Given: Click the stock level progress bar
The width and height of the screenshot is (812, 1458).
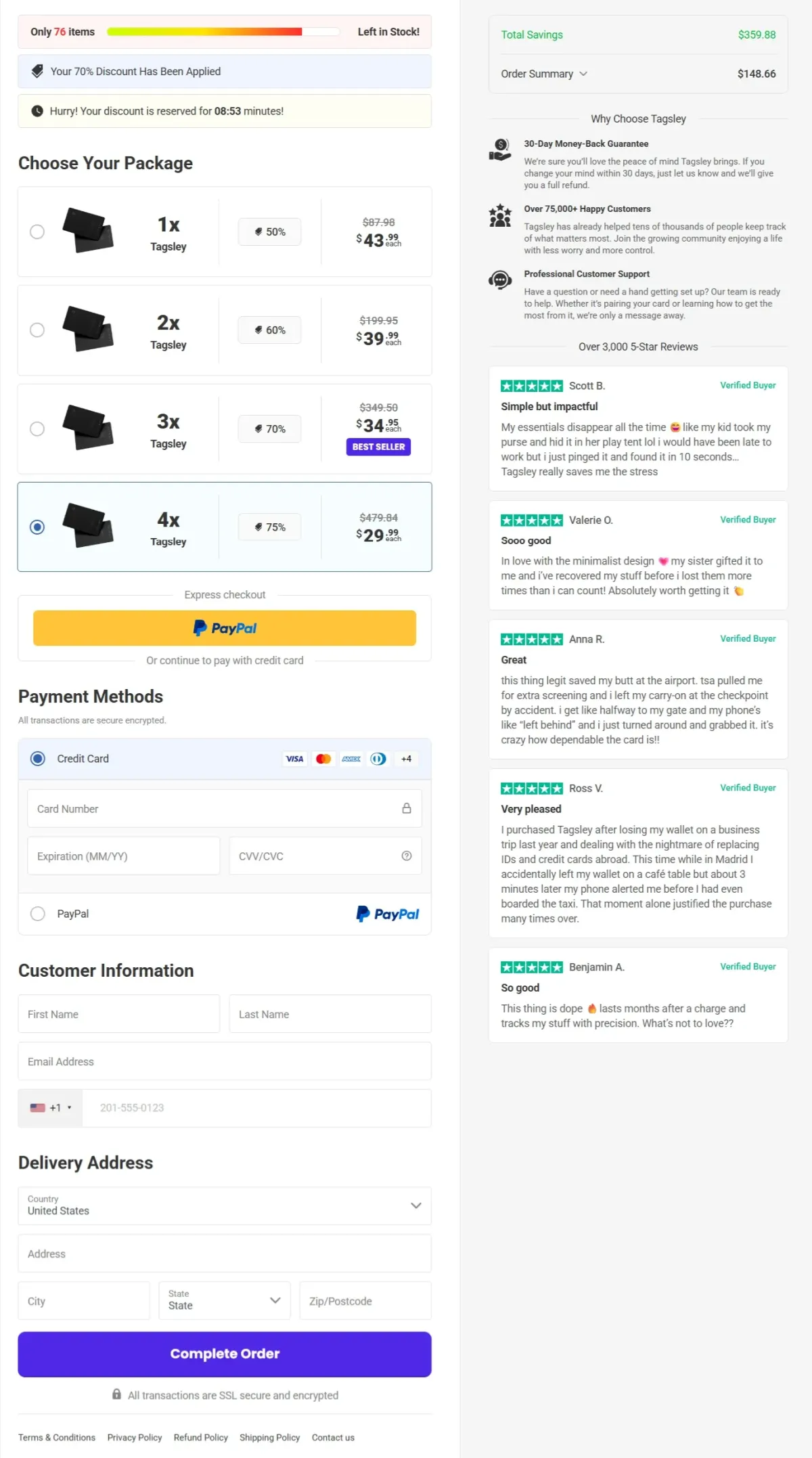Looking at the screenshot, I should pos(223,31).
